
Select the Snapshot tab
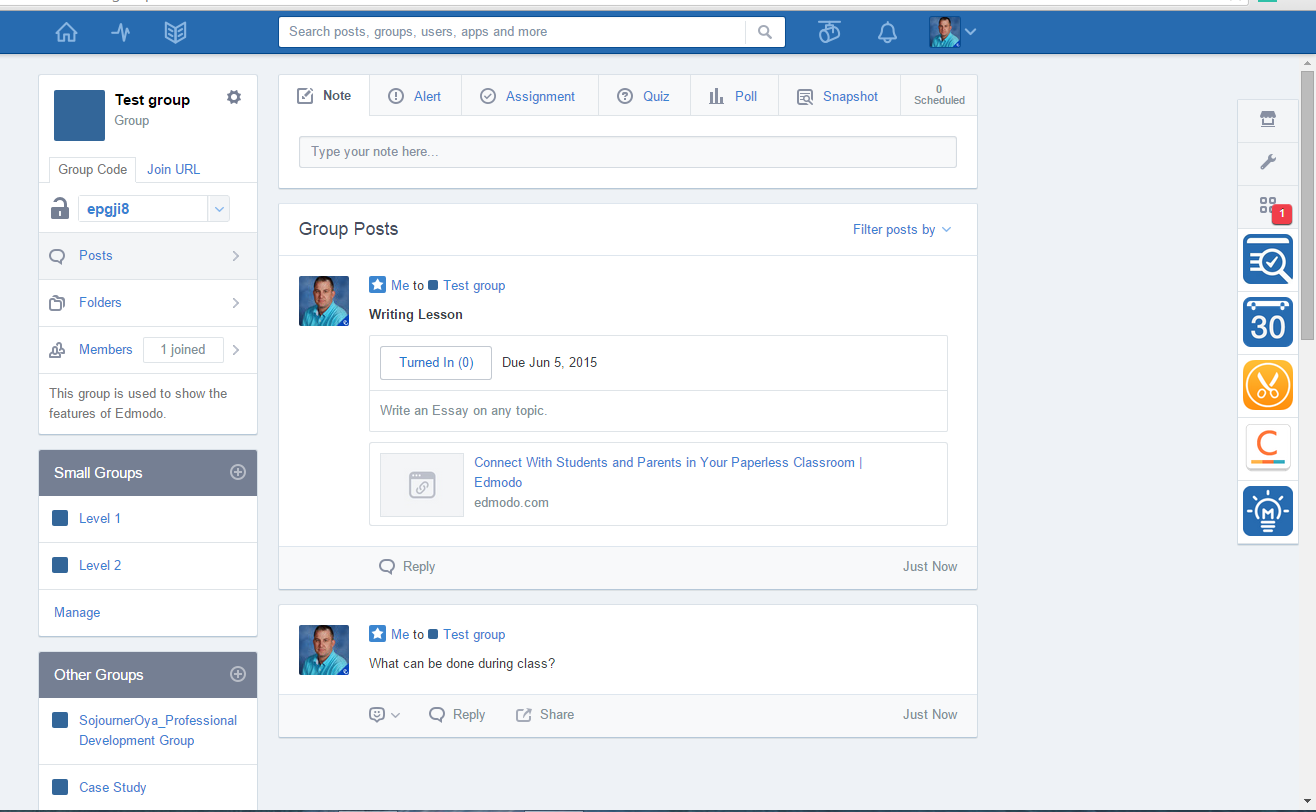pos(839,96)
